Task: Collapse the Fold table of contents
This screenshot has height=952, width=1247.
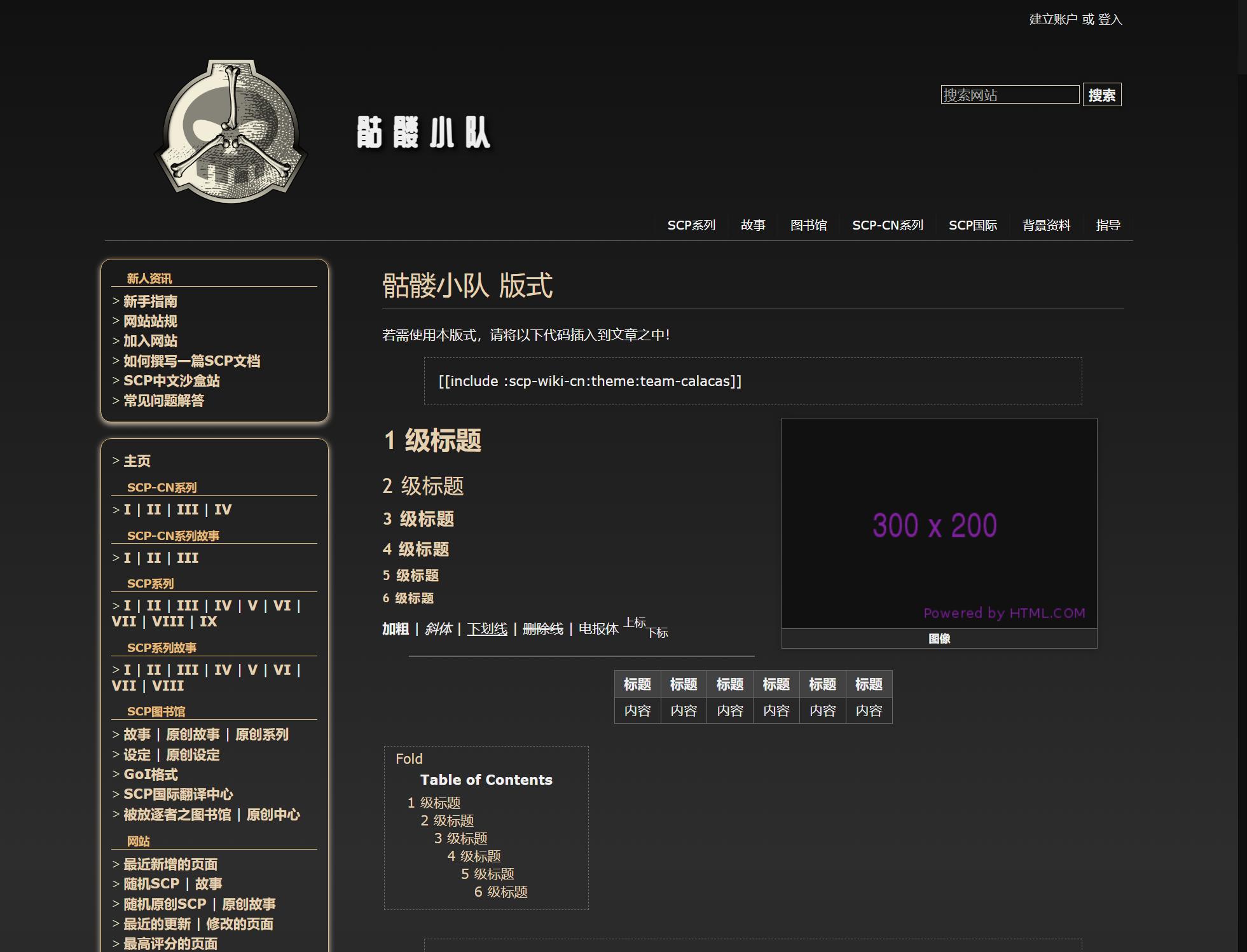Action: click(409, 759)
